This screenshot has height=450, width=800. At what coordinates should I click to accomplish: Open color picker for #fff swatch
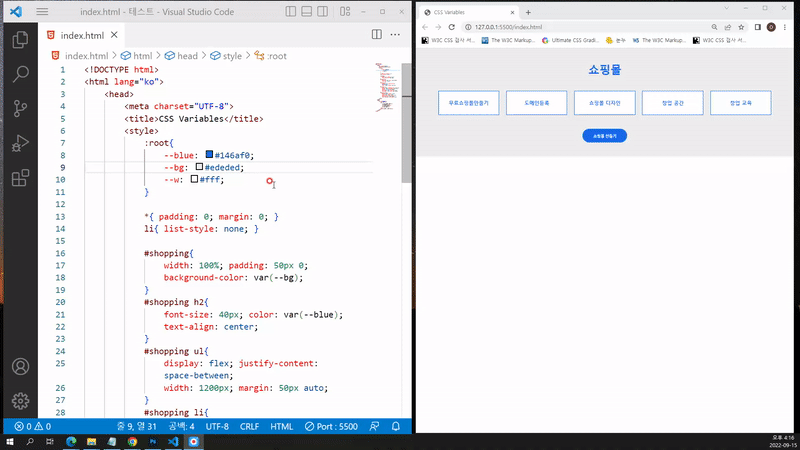pos(194,179)
